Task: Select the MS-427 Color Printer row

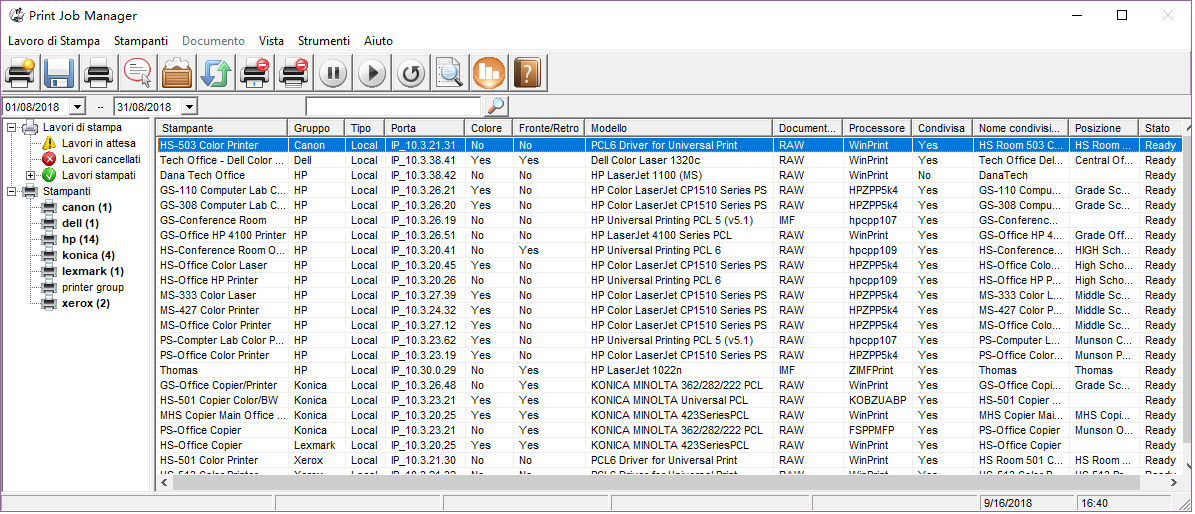Action: click(x=668, y=310)
